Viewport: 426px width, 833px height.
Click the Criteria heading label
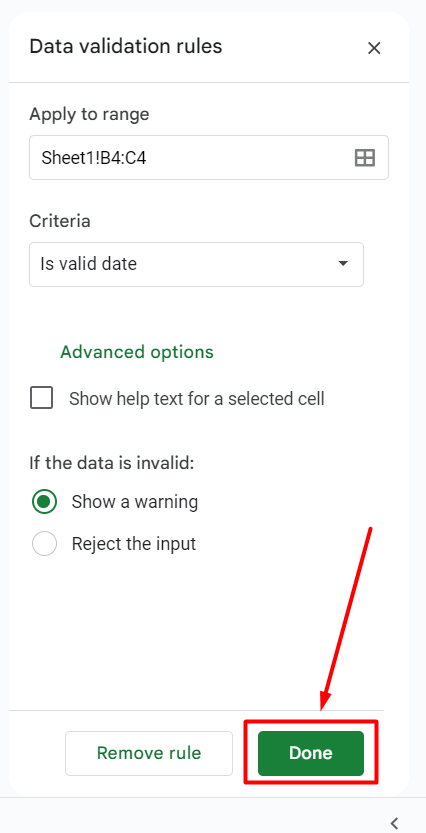pos(59,221)
